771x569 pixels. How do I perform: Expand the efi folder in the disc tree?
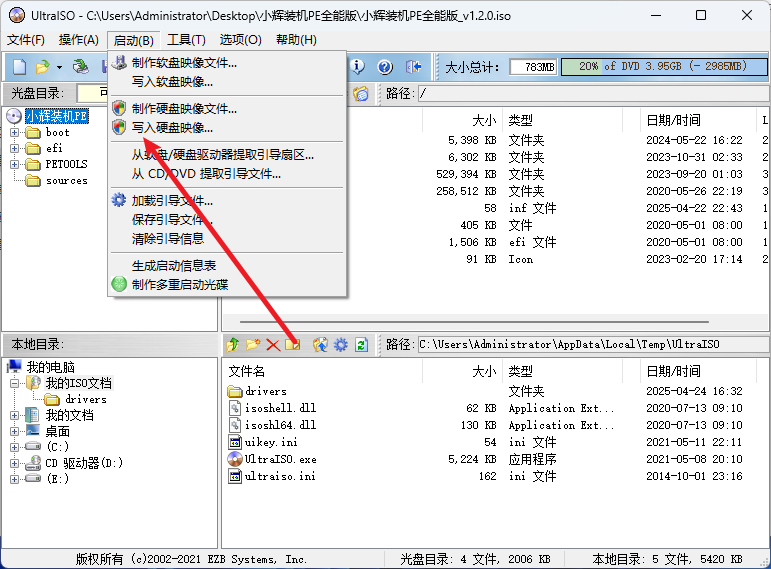(14, 148)
